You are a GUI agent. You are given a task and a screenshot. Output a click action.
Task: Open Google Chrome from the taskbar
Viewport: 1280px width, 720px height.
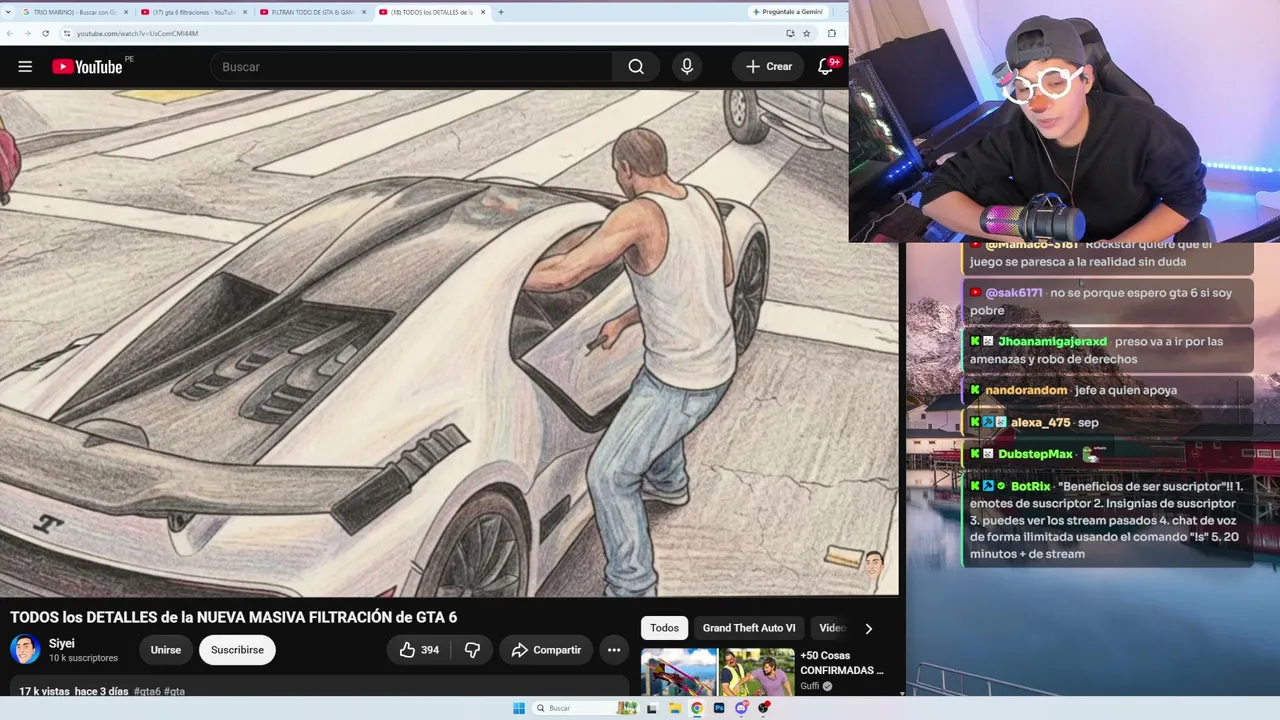[x=697, y=708]
